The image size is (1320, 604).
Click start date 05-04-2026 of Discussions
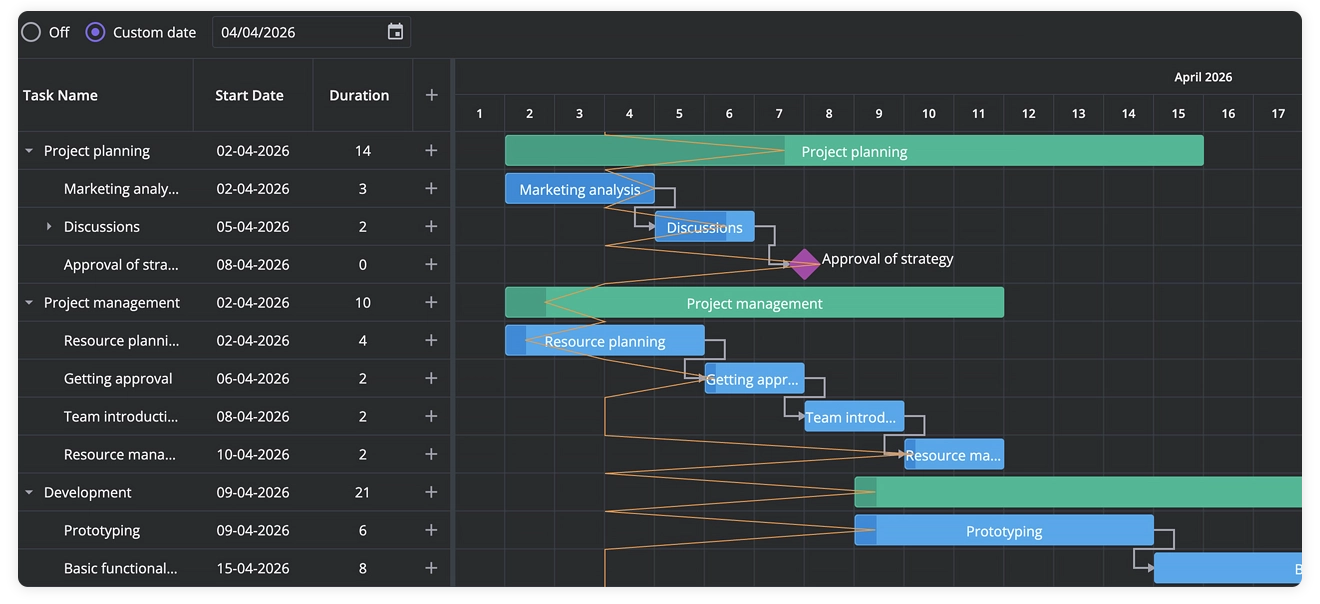coord(253,227)
